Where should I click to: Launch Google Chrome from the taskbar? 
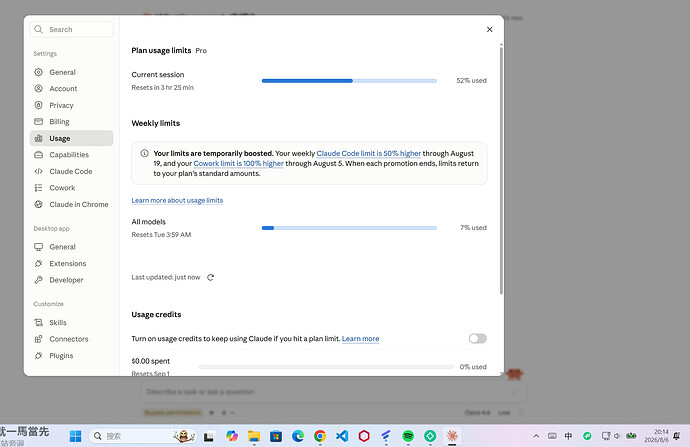[320, 436]
